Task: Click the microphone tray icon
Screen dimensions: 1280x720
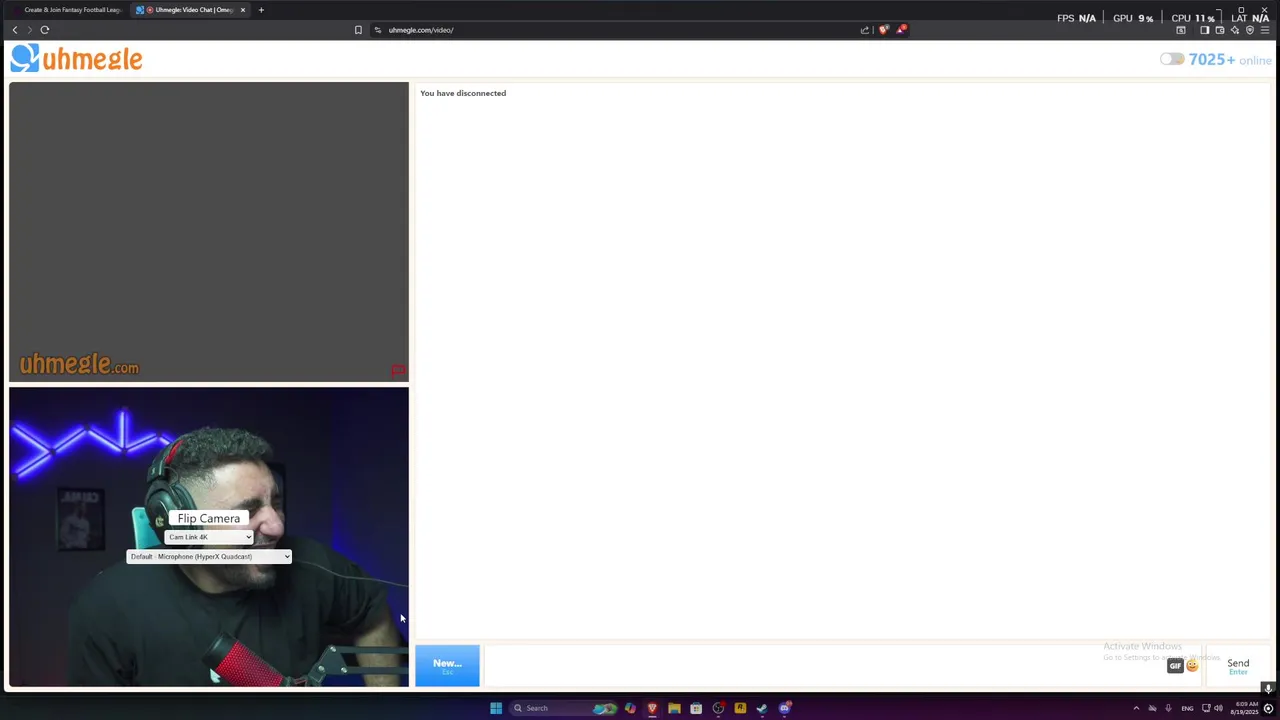Action: coord(1168,708)
